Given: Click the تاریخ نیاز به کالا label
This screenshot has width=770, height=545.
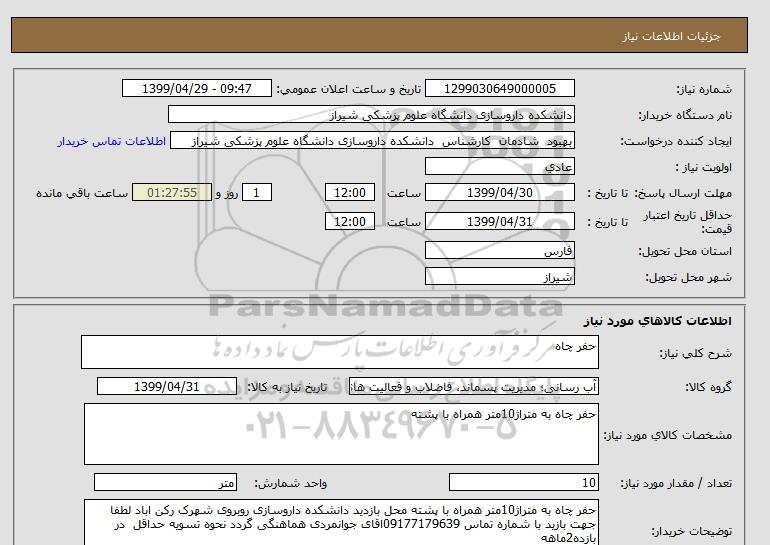Looking at the screenshot, I should click(x=287, y=387).
